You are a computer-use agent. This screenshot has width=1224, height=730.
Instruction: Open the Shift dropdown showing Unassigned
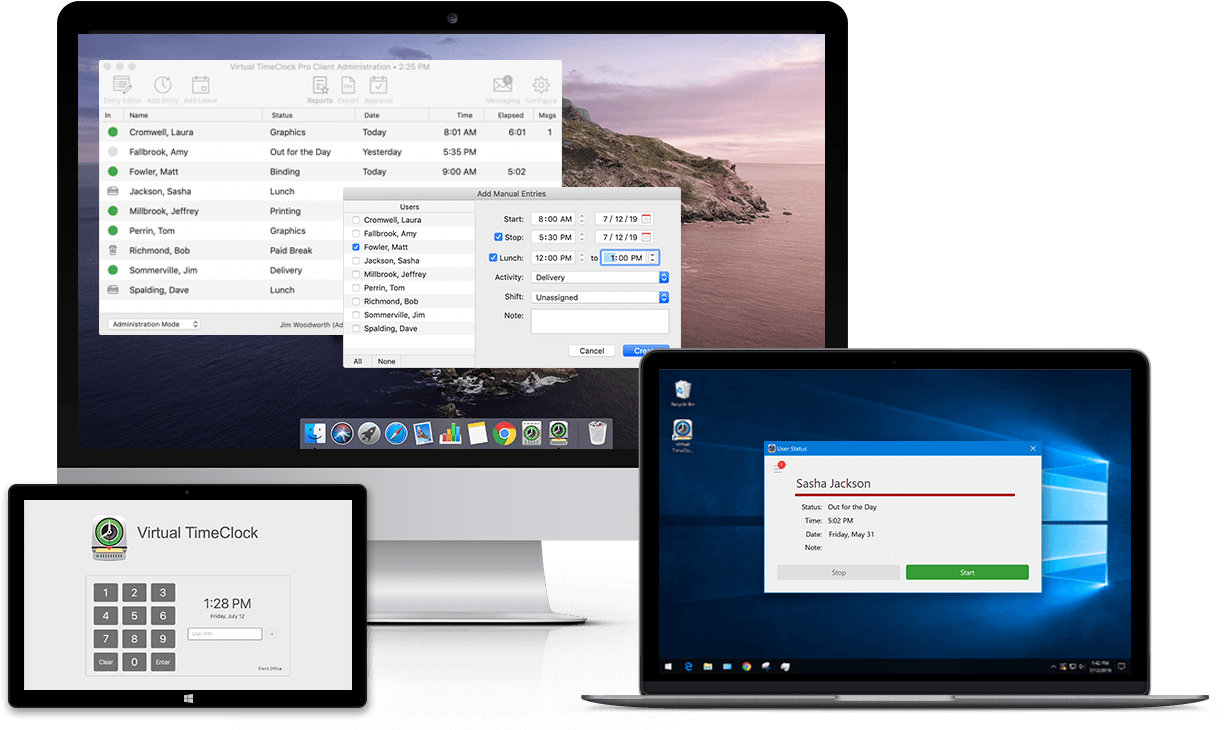point(600,297)
